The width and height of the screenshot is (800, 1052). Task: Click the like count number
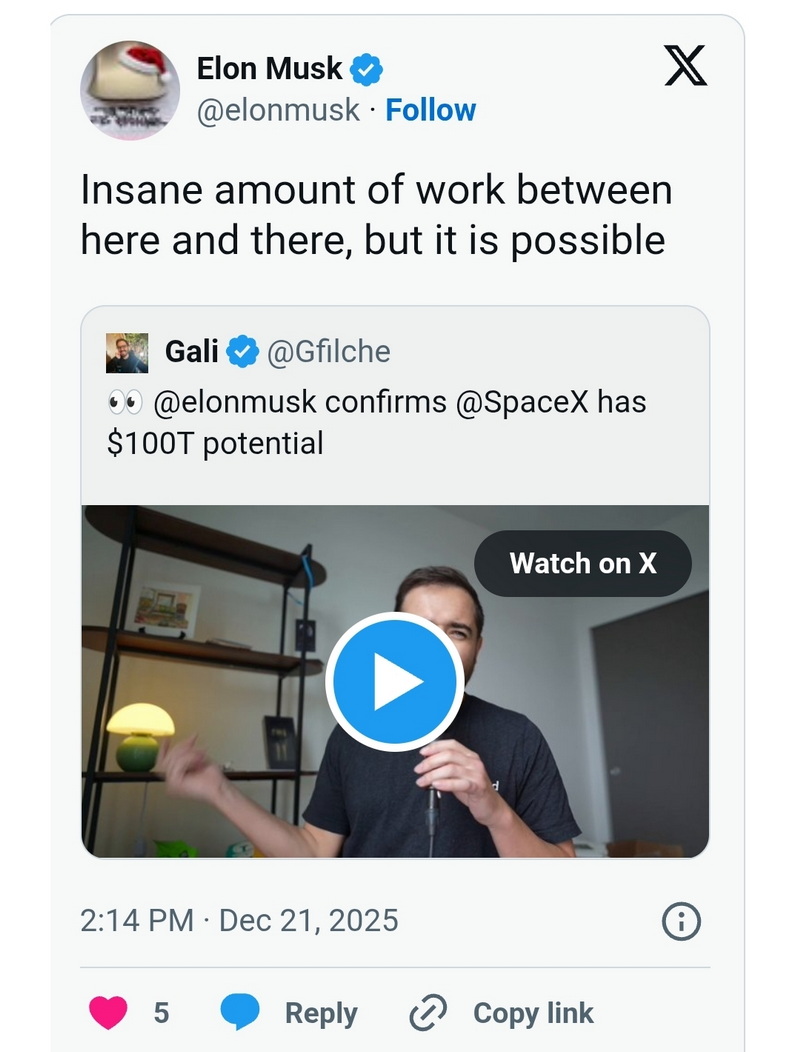(x=161, y=1013)
